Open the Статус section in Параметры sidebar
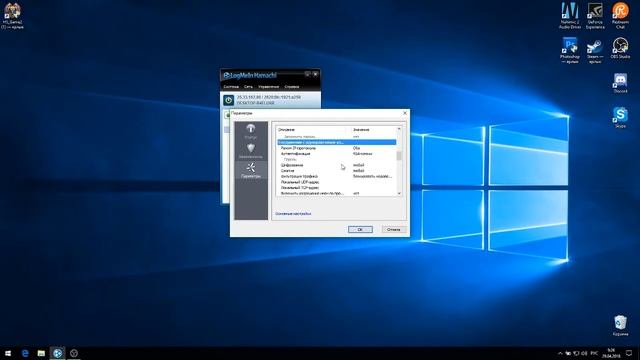The width and height of the screenshot is (640, 360). (x=251, y=131)
